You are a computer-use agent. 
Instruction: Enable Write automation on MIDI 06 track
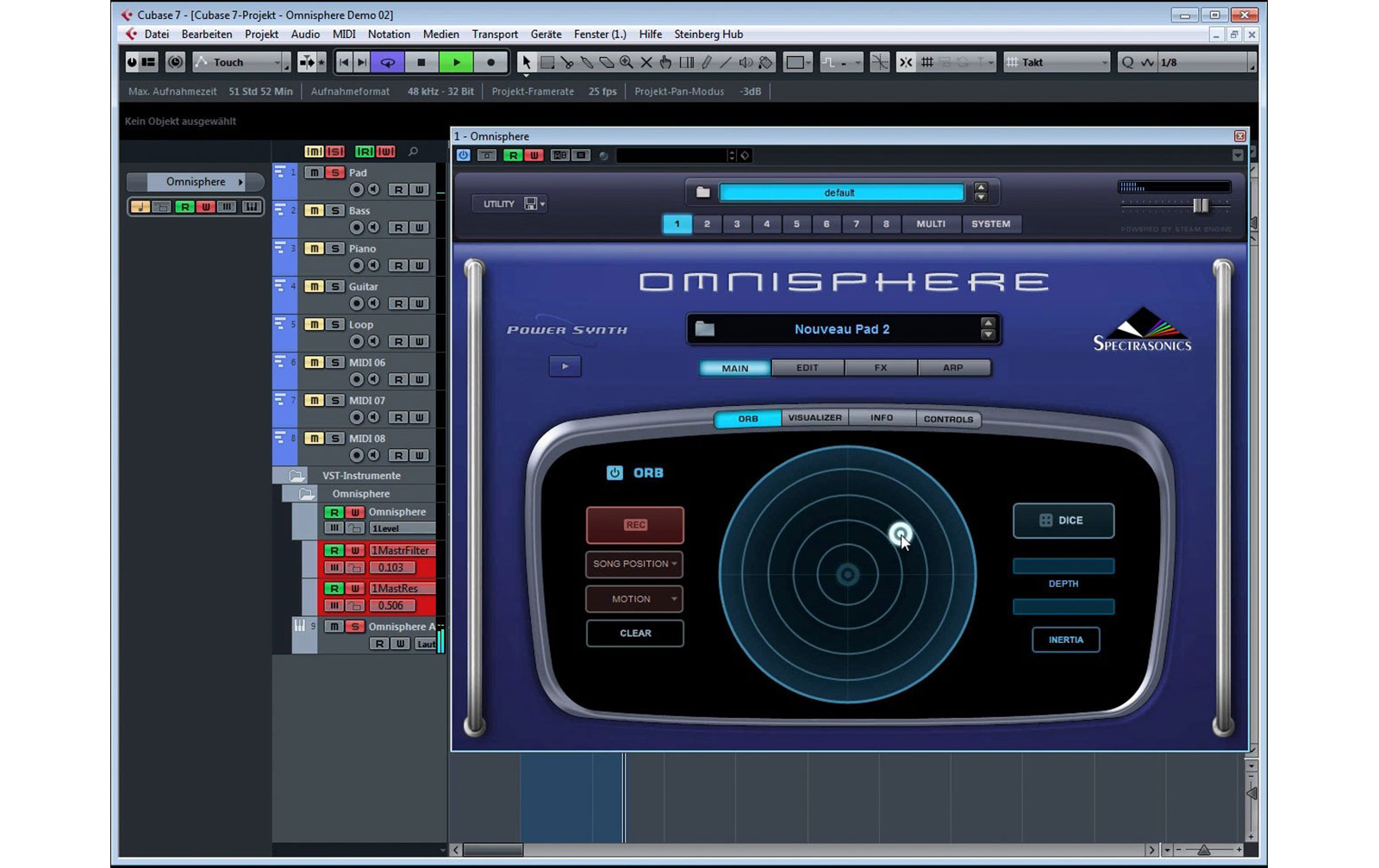419,379
